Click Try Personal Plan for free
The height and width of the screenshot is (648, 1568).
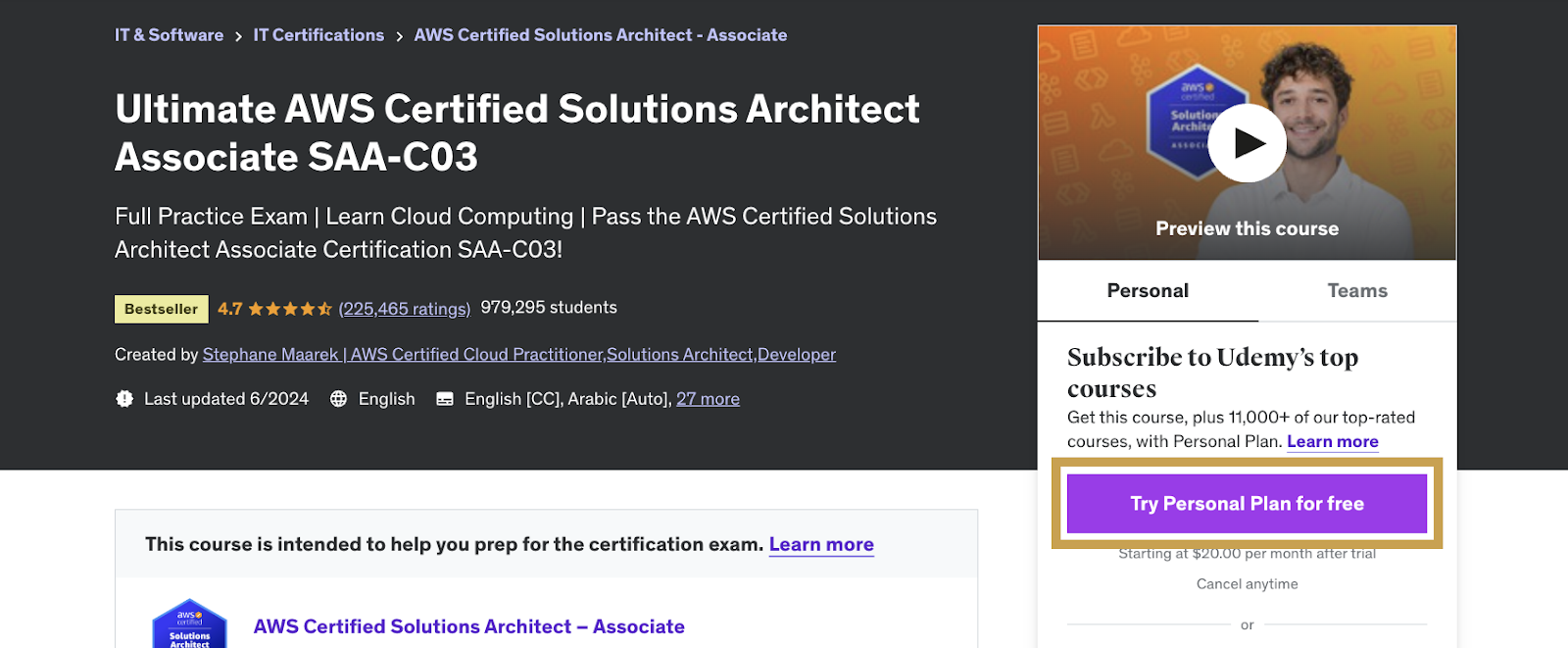(1247, 504)
